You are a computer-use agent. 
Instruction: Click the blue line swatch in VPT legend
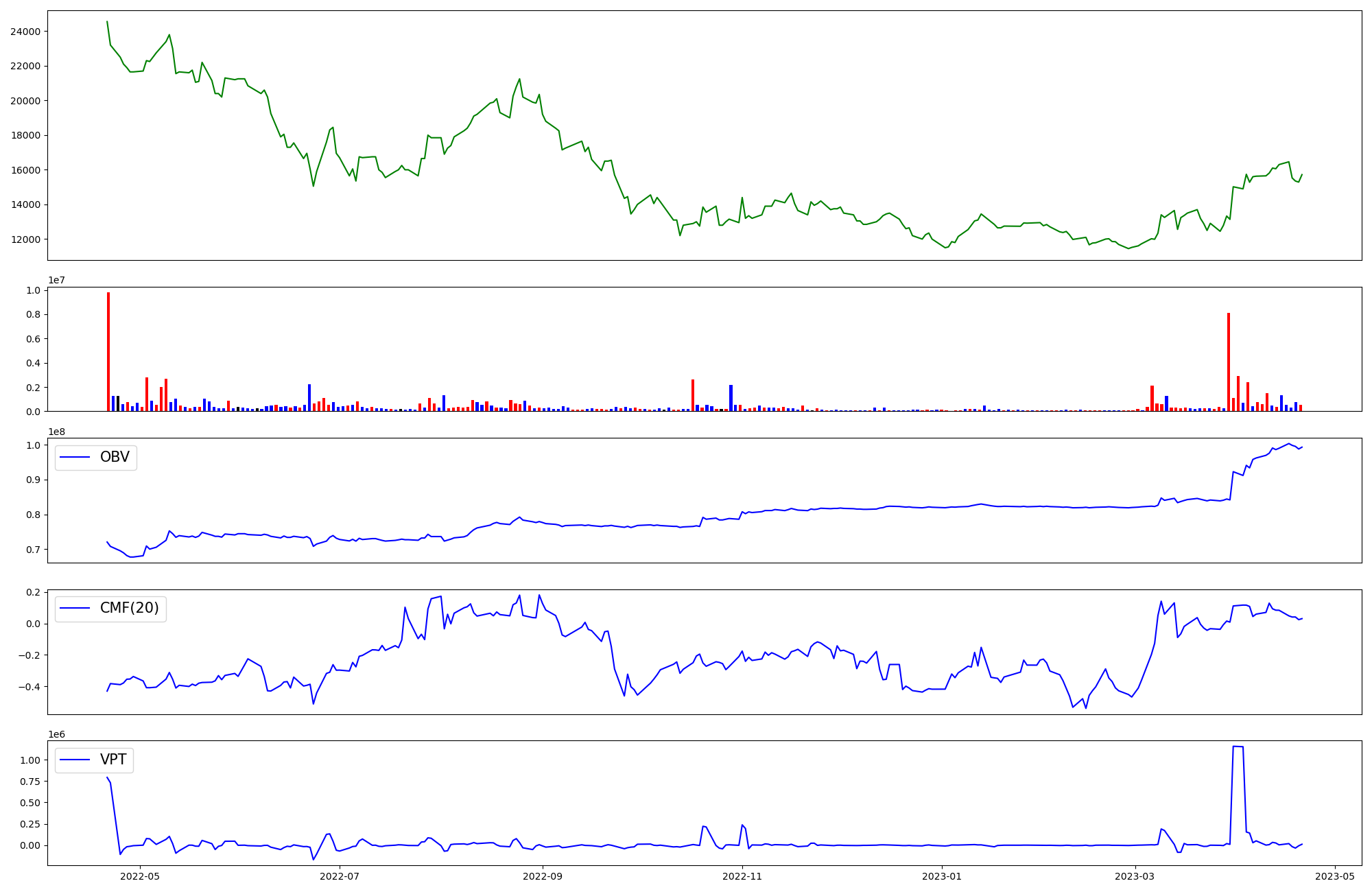[x=75, y=760]
